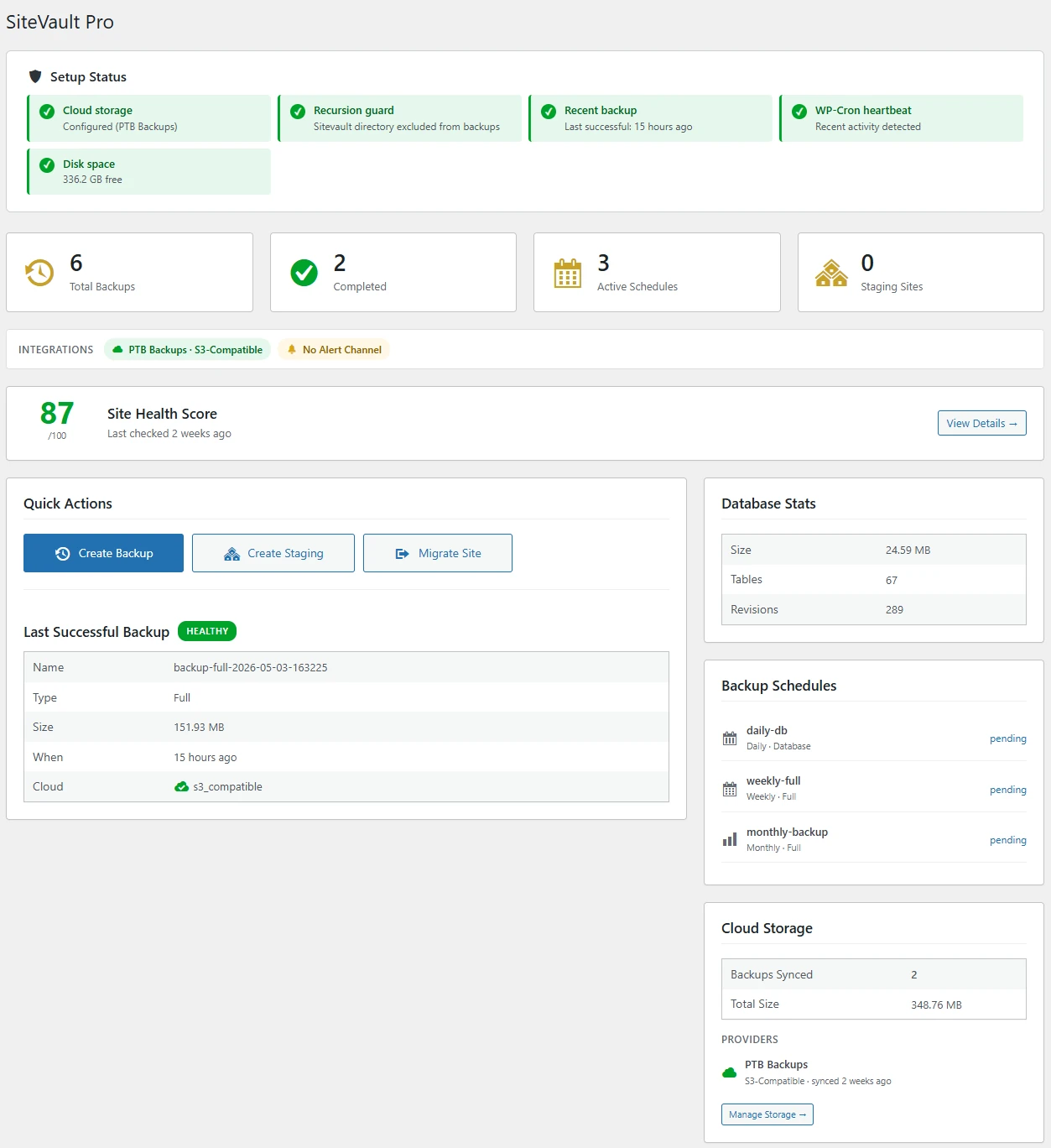Click the PTB Backups · S3-Compatible integration badge

pos(187,350)
